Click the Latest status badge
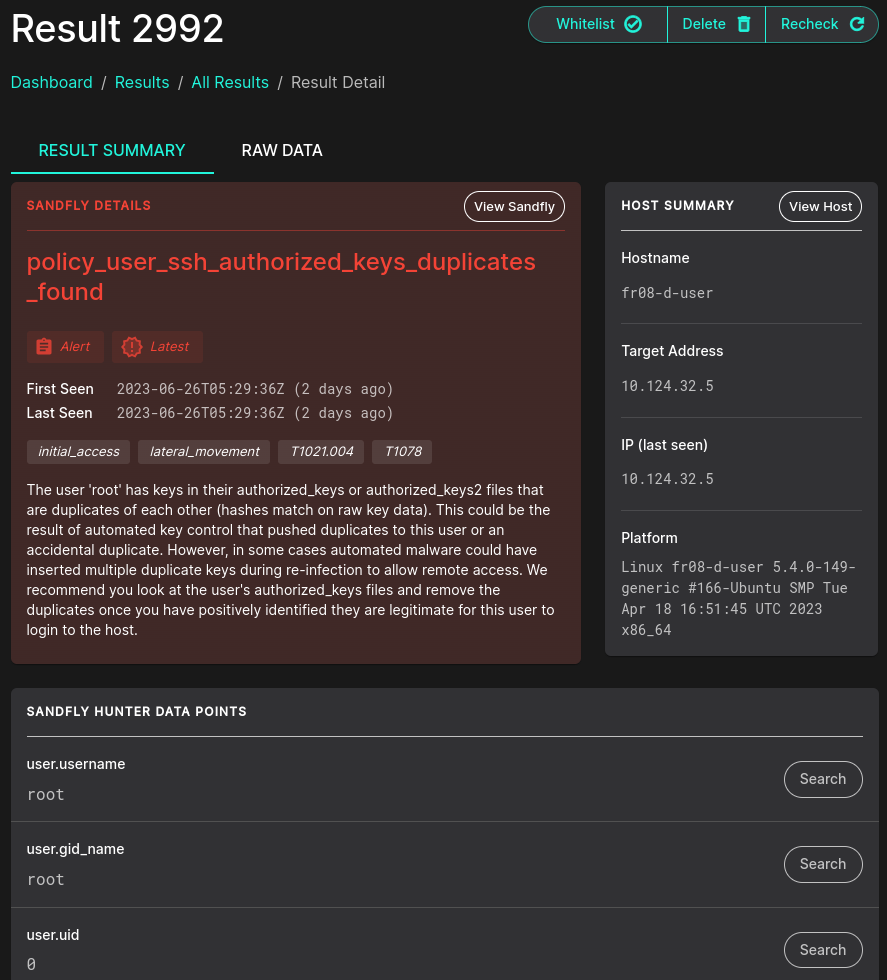 point(157,346)
